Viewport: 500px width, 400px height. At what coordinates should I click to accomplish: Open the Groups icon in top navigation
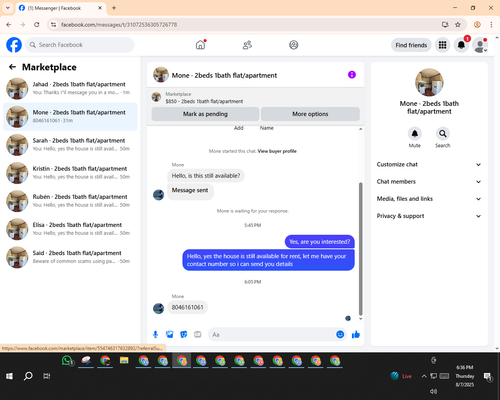pyautogui.click(x=293, y=45)
